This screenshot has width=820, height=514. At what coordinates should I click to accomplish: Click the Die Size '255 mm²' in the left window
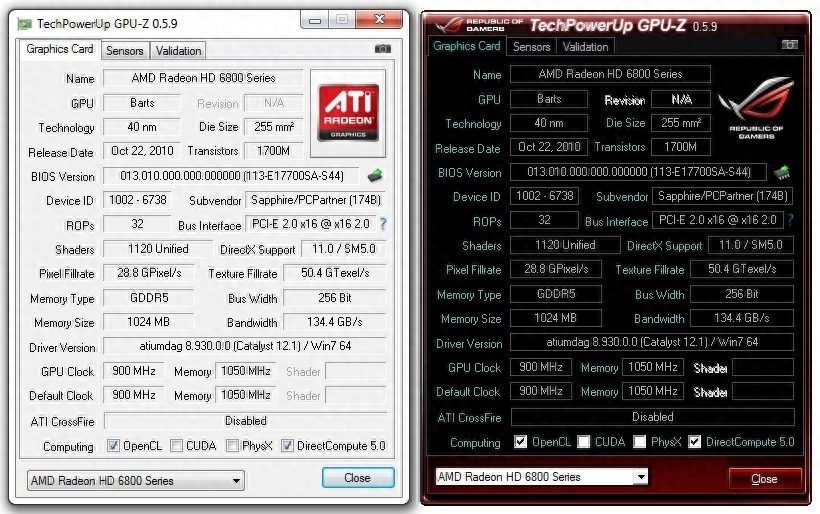[274, 127]
